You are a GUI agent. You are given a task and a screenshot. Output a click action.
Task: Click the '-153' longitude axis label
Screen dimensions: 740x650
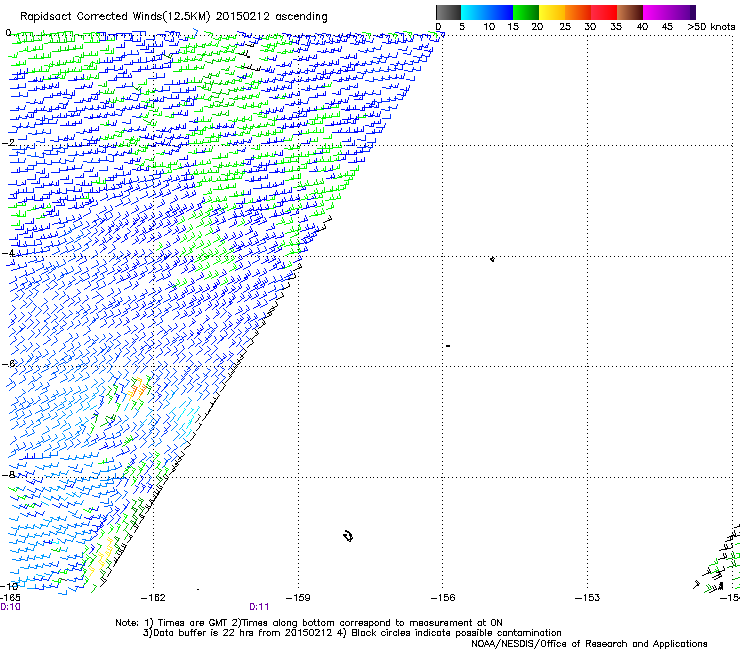point(587,598)
